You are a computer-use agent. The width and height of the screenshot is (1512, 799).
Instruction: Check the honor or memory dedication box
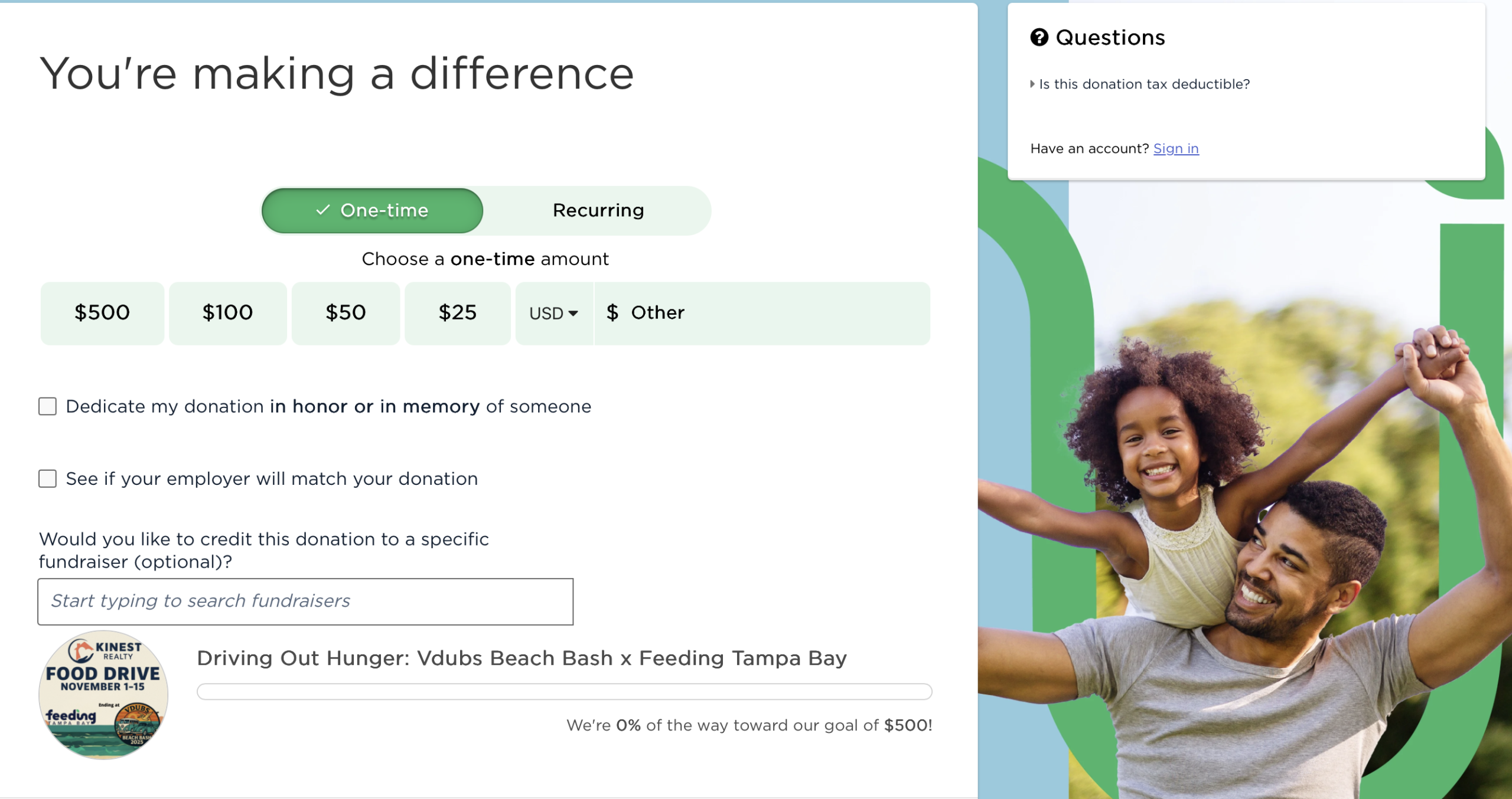pos(48,406)
